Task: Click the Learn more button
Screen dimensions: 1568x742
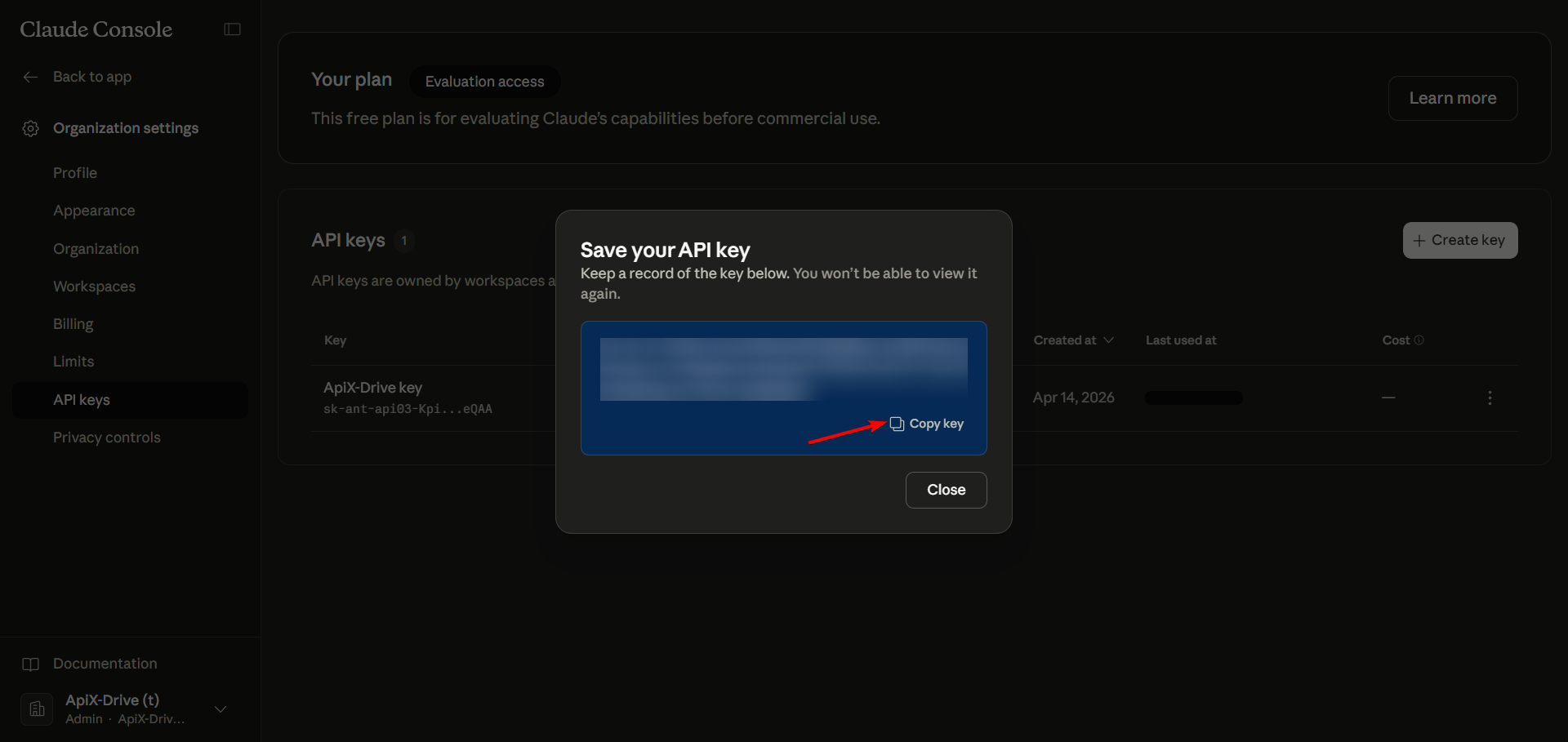Action: coord(1452,98)
